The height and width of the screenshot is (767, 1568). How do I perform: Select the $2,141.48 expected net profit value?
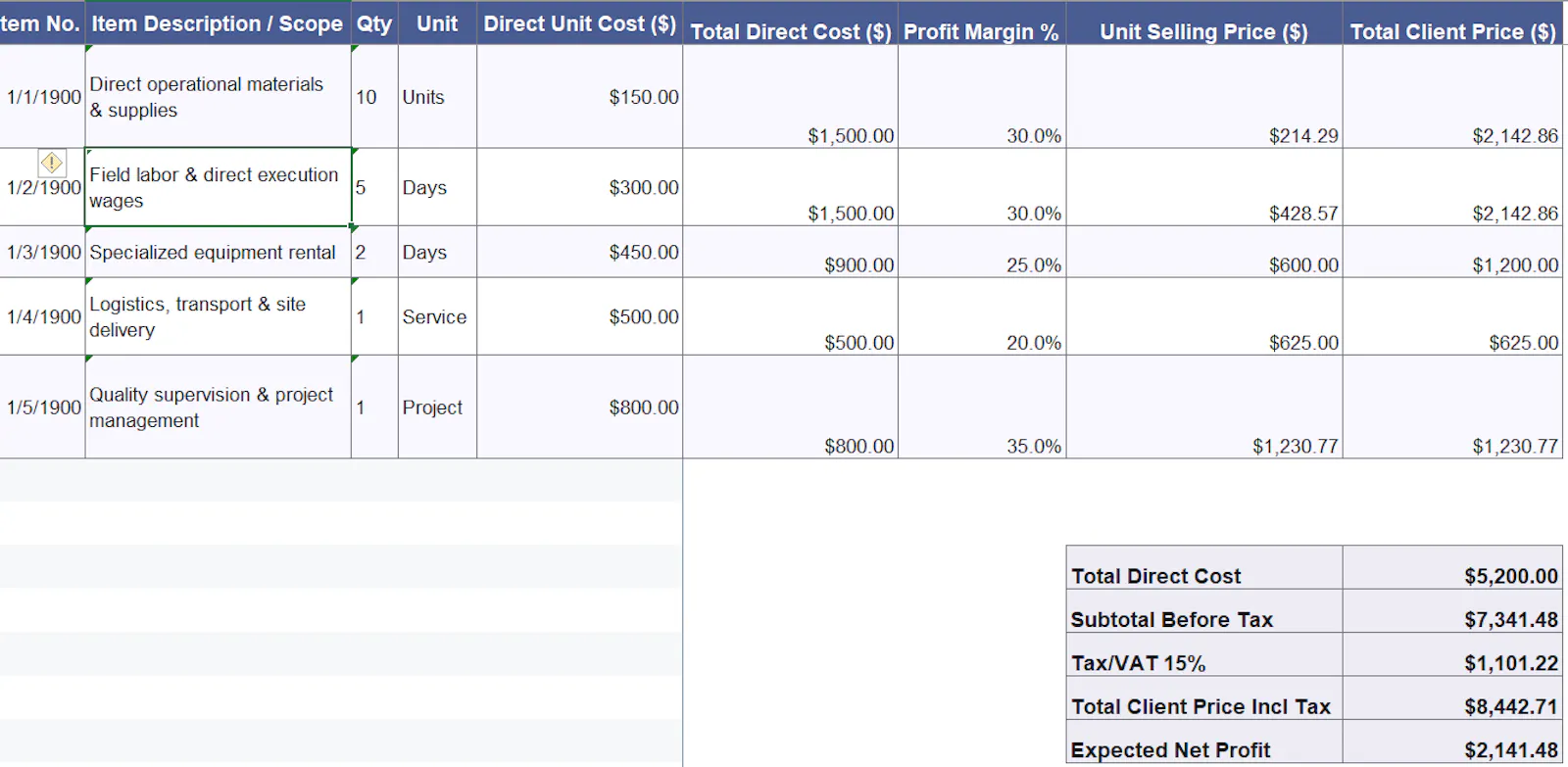pos(1453,742)
